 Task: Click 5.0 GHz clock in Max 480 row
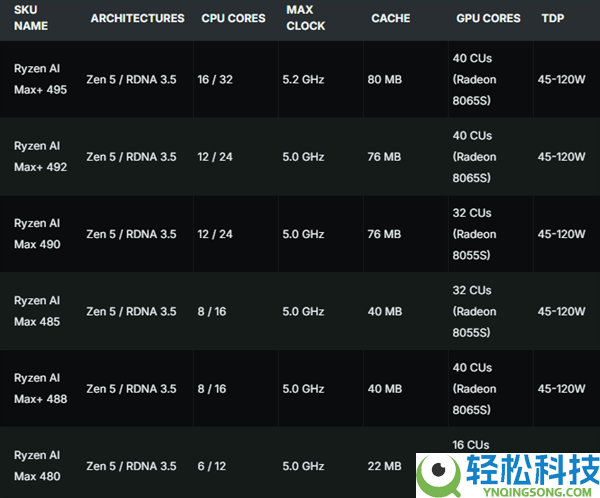tap(303, 466)
